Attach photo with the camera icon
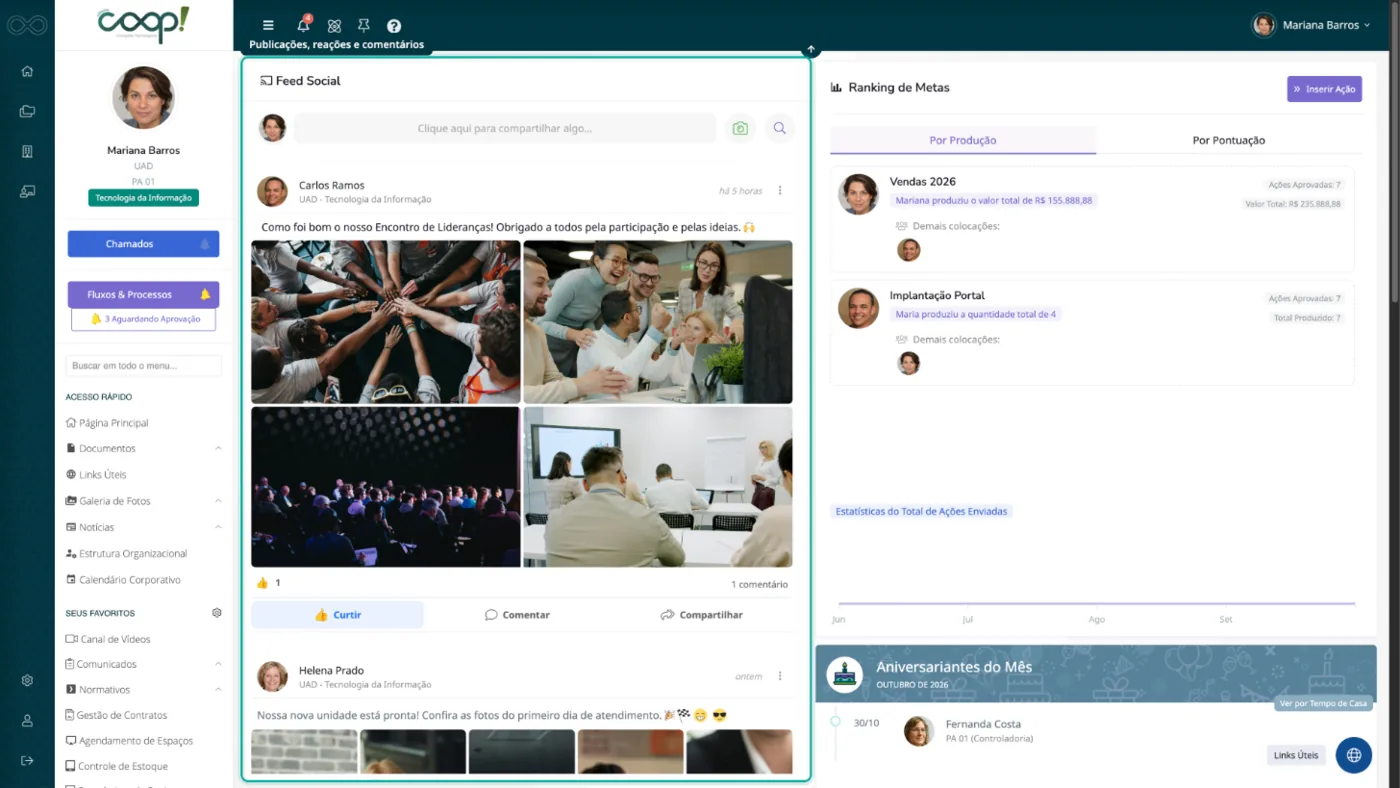Image resolution: width=1400 pixels, height=788 pixels. pos(740,128)
